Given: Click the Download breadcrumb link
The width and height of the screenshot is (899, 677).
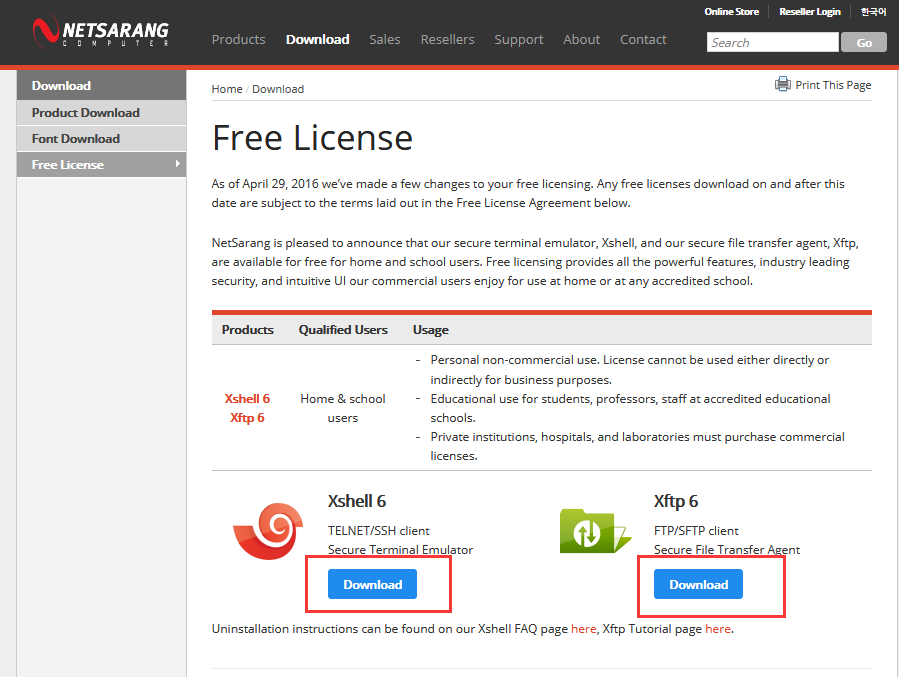Looking at the screenshot, I should click(278, 89).
